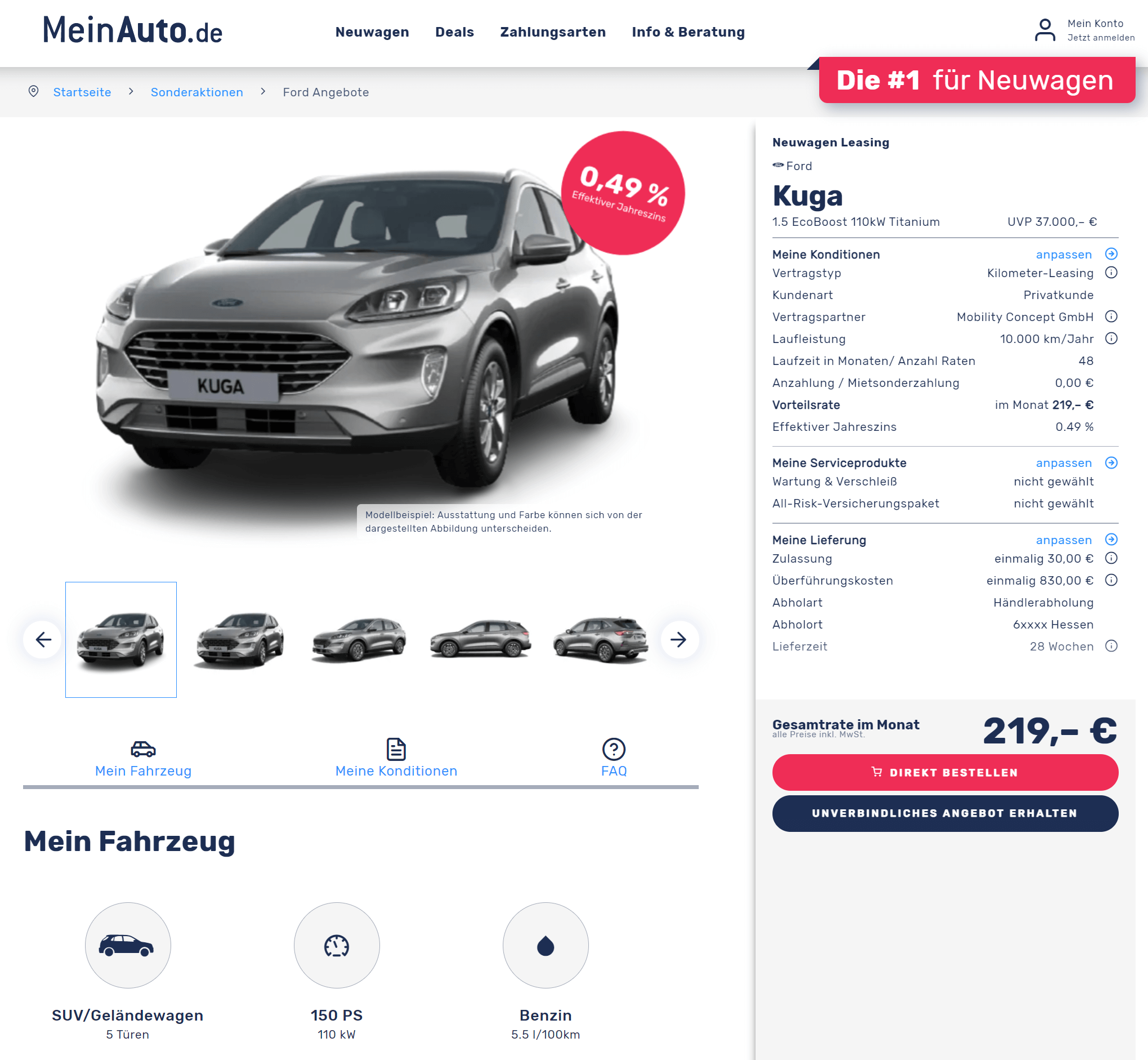Click the info icon next to Kilometer-Leasing

[1111, 273]
